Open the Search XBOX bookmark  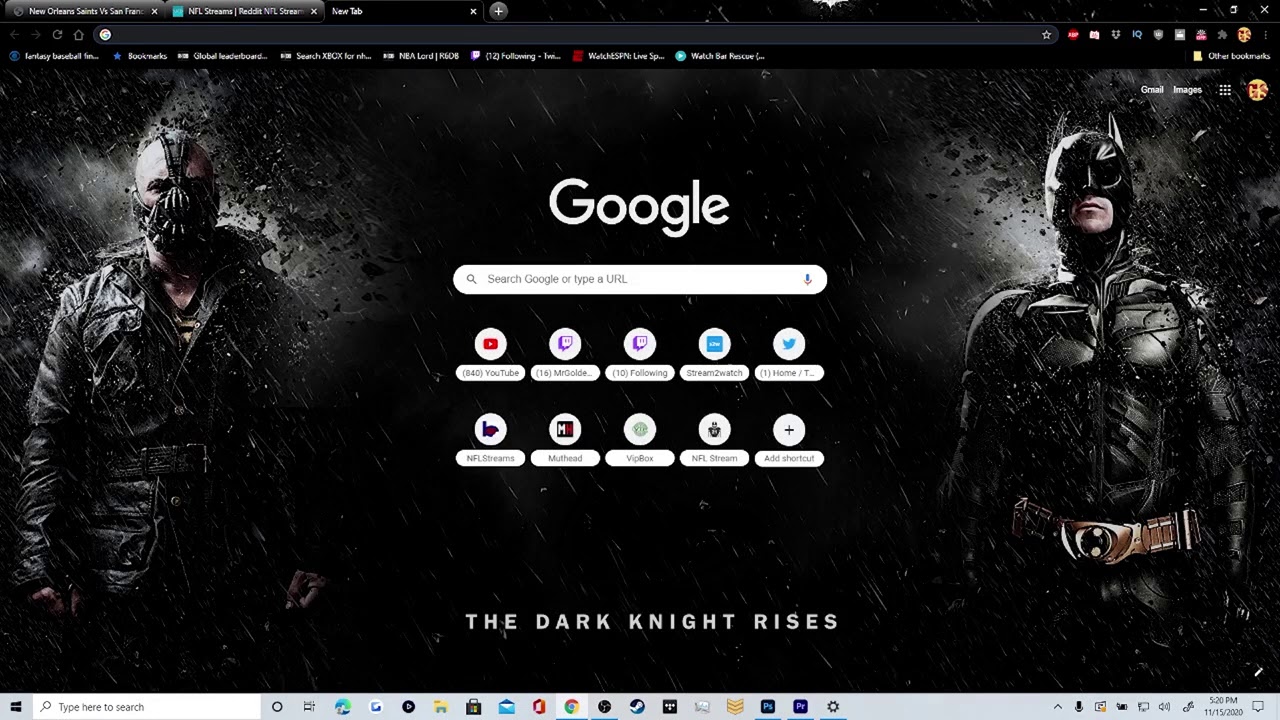pos(326,56)
